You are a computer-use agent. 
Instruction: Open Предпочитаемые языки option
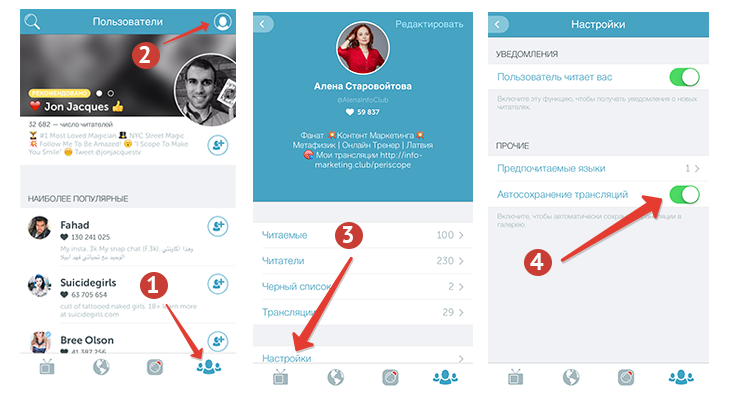click(x=598, y=169)
